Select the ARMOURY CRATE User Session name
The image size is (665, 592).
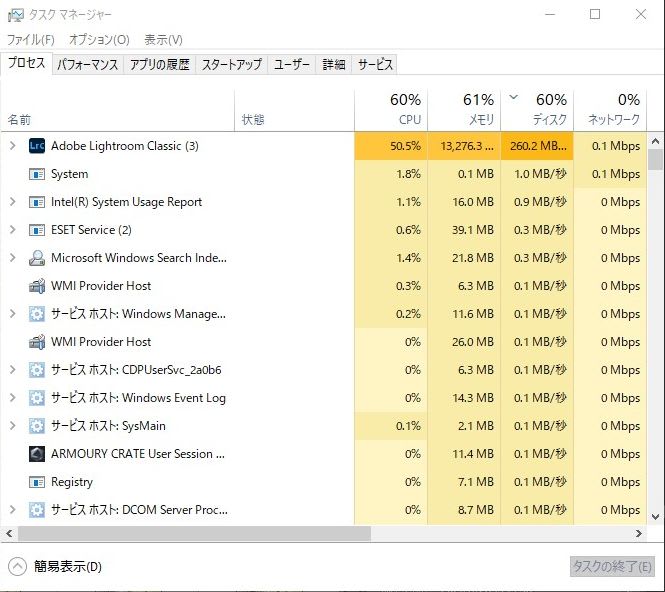(138, 454)
